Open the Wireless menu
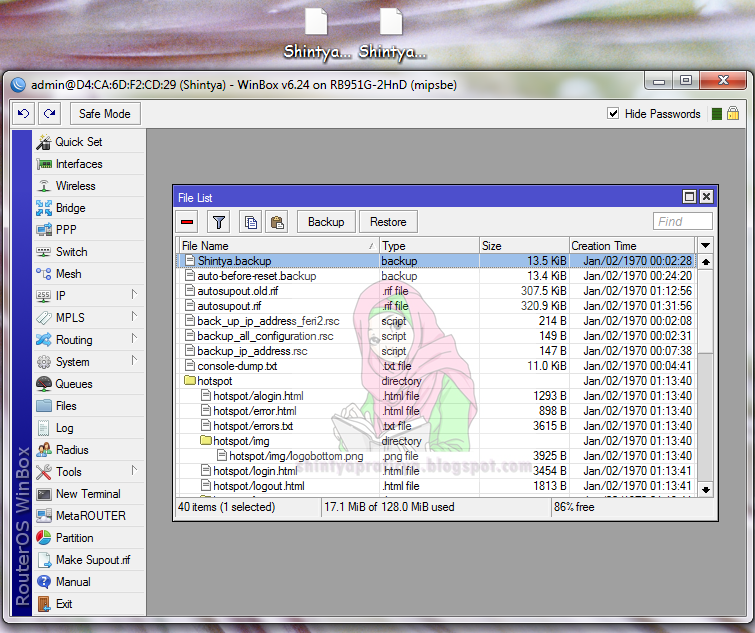This screenshot has width=755, height=633. pos(90,186)
